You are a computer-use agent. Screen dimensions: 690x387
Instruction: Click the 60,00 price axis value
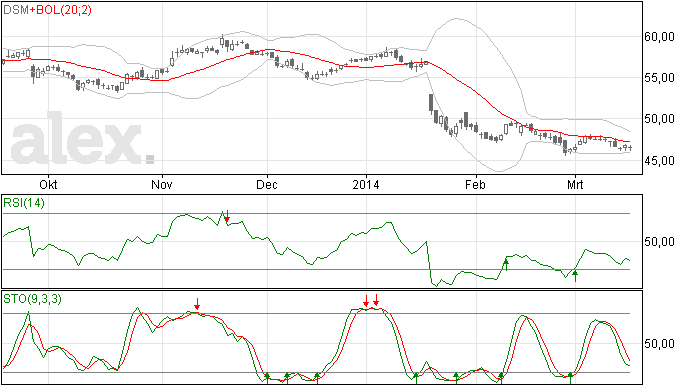pos(659,37)
